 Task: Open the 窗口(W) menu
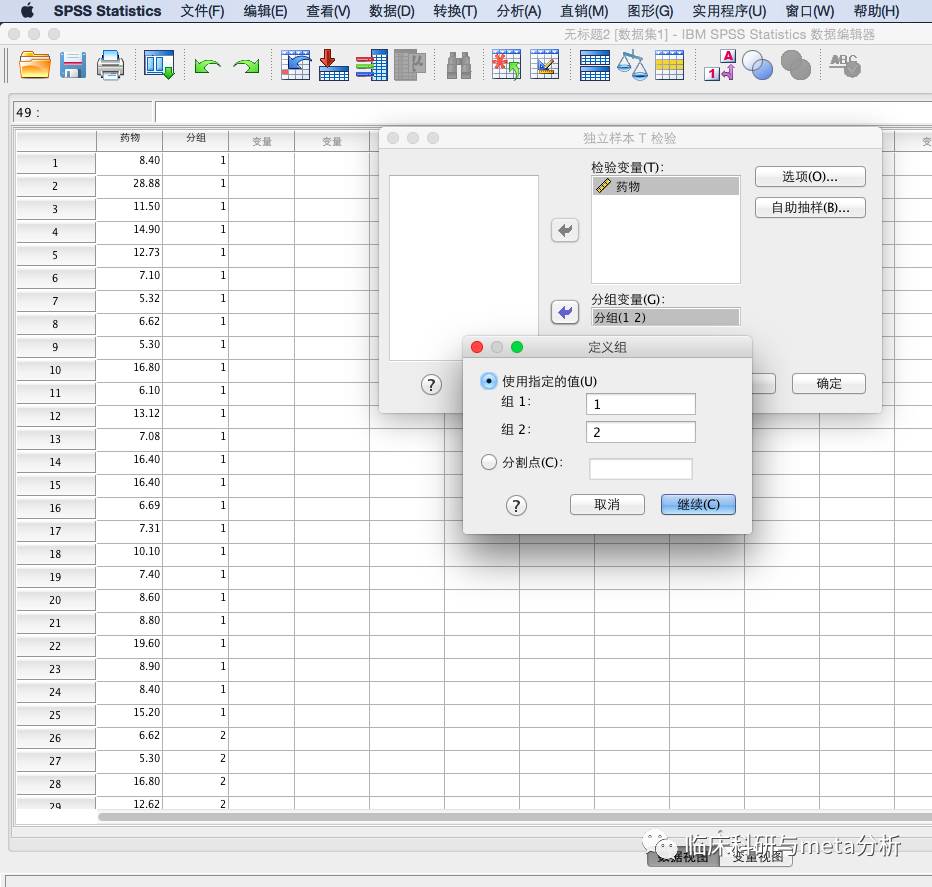810,11
